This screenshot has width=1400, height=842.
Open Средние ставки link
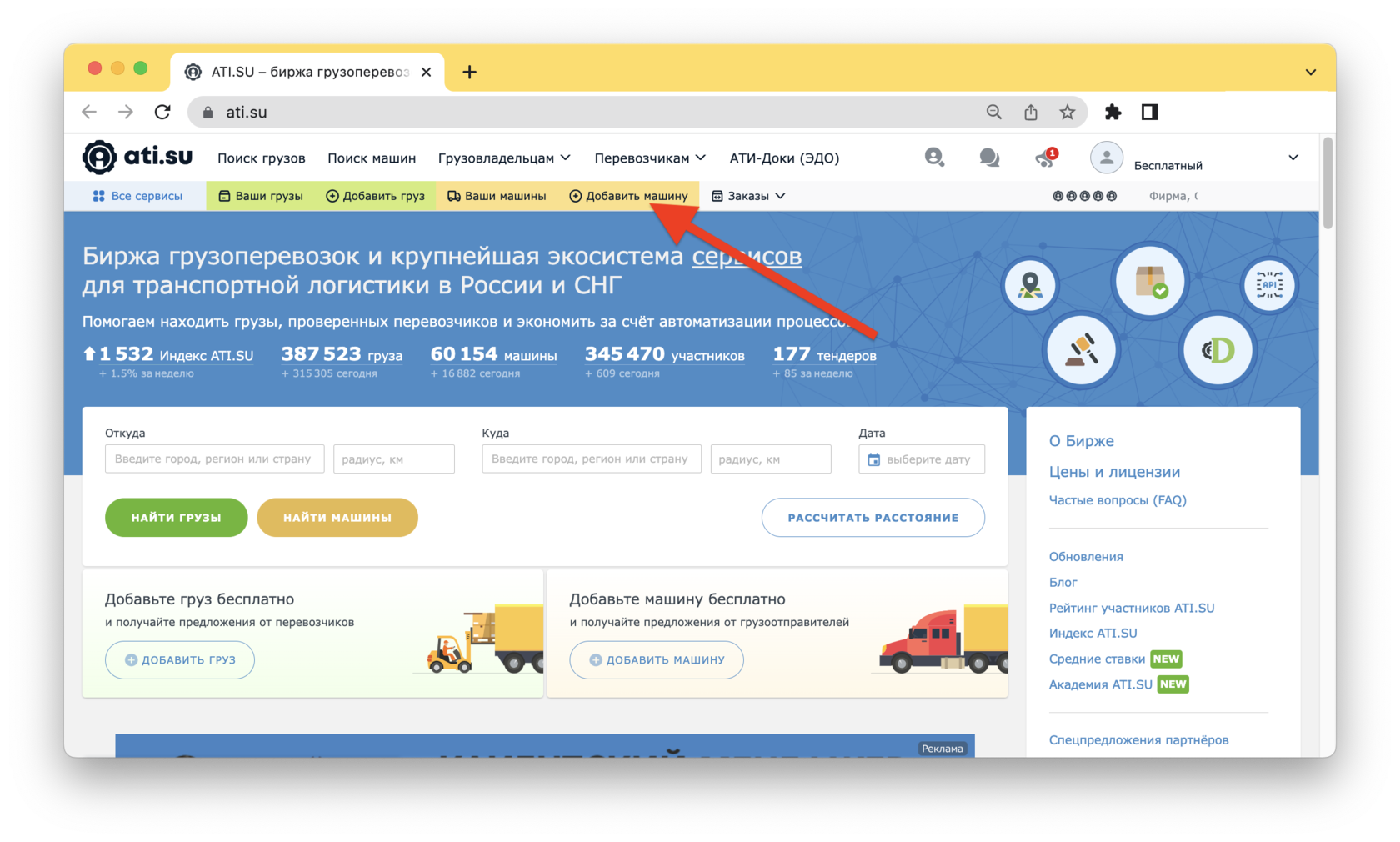pyautogui.click(x=1097, y=659)
